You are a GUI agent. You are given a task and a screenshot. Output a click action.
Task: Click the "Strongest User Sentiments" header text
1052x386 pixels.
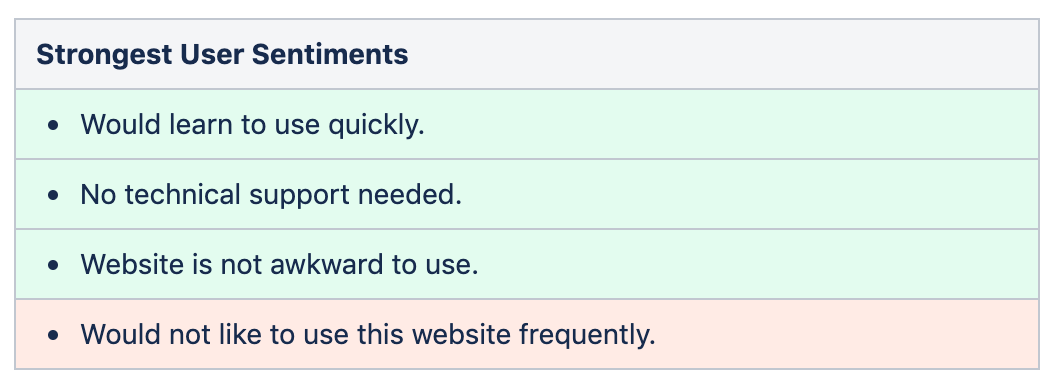[x=222, y=54]
